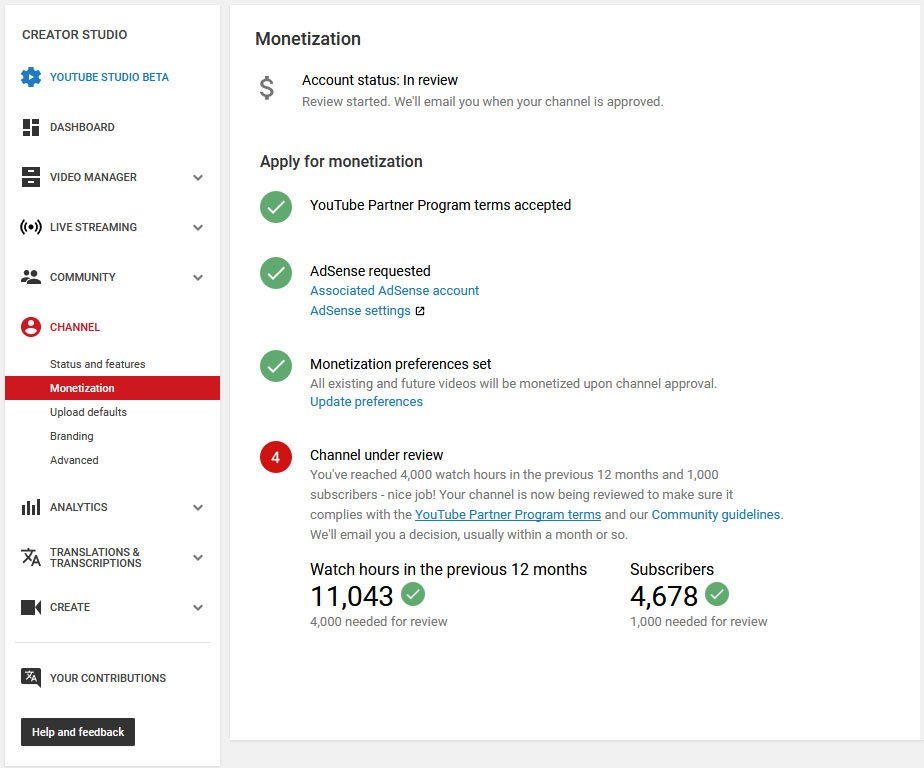This screenshot has width=924, height=768.
Task: Open Upload defaults under Channel
Action: [x=88, y=412]
